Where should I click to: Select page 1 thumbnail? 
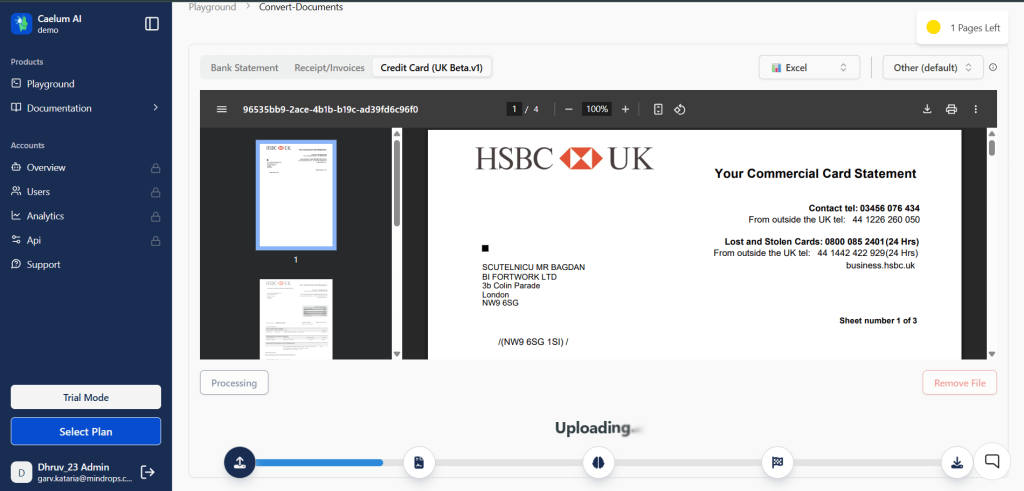click(296, 195)
